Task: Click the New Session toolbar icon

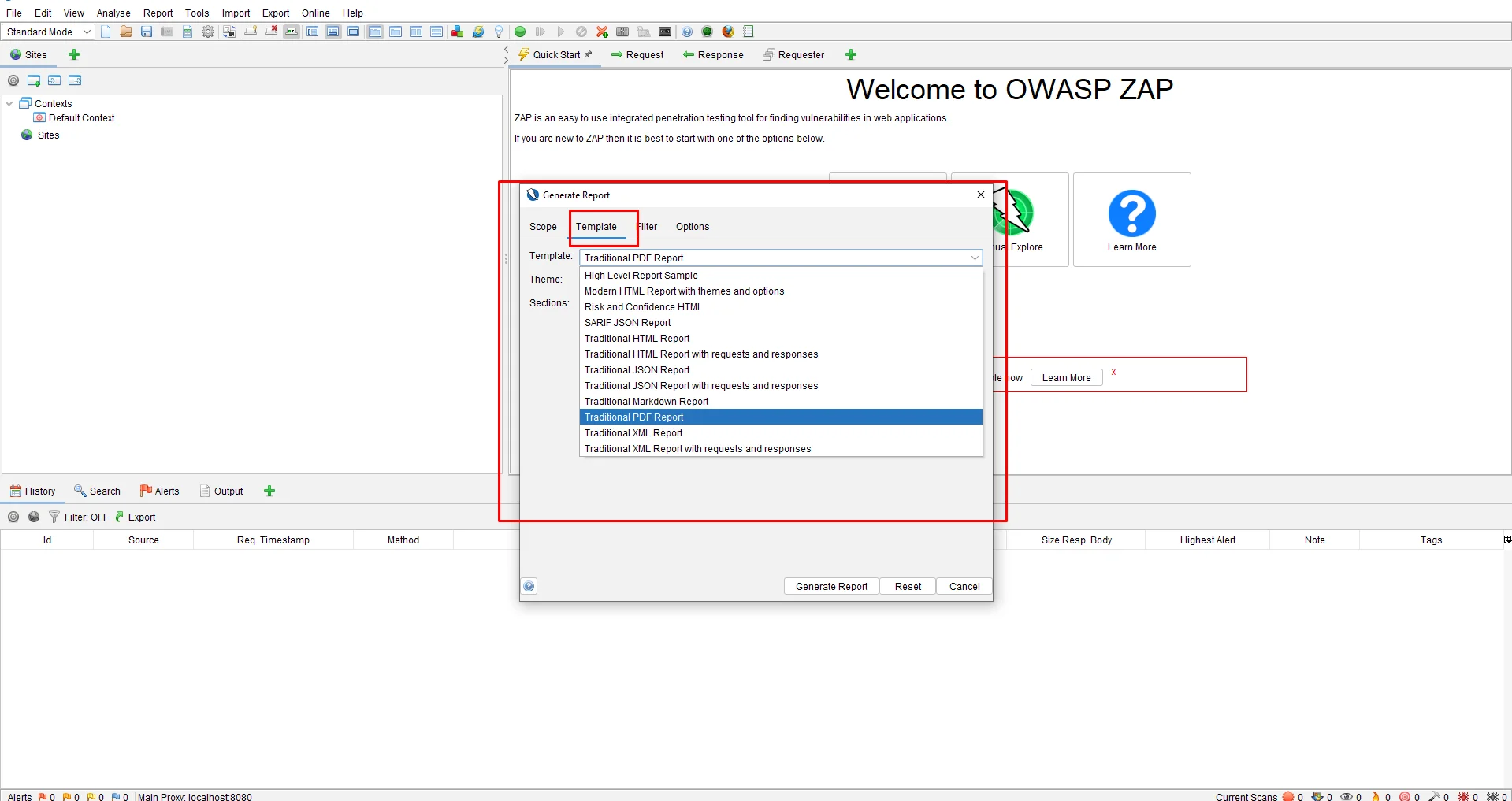Action: point(106,32)
